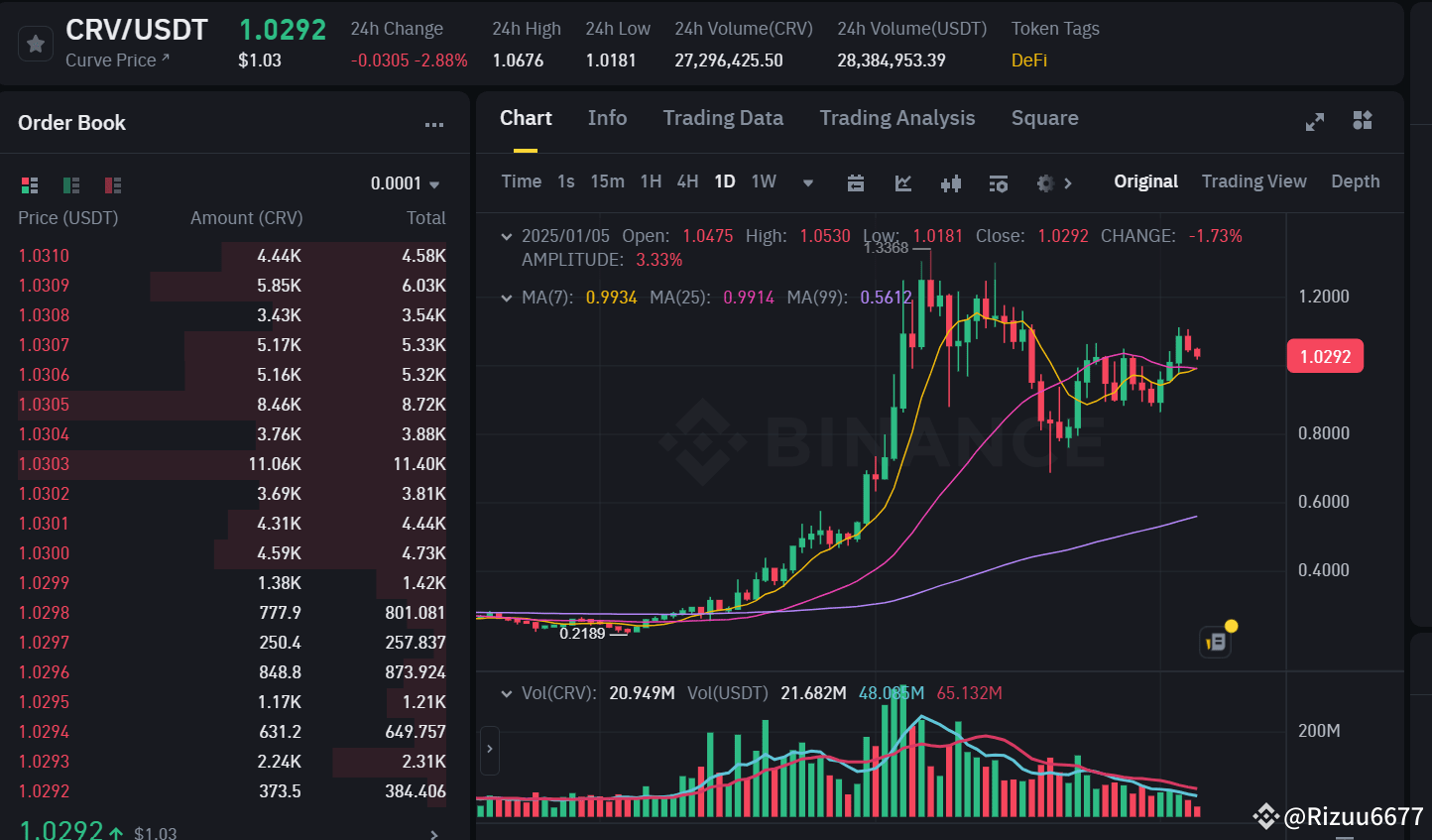
Task: Select the 4H timeframe
Action: coord(687,181)
